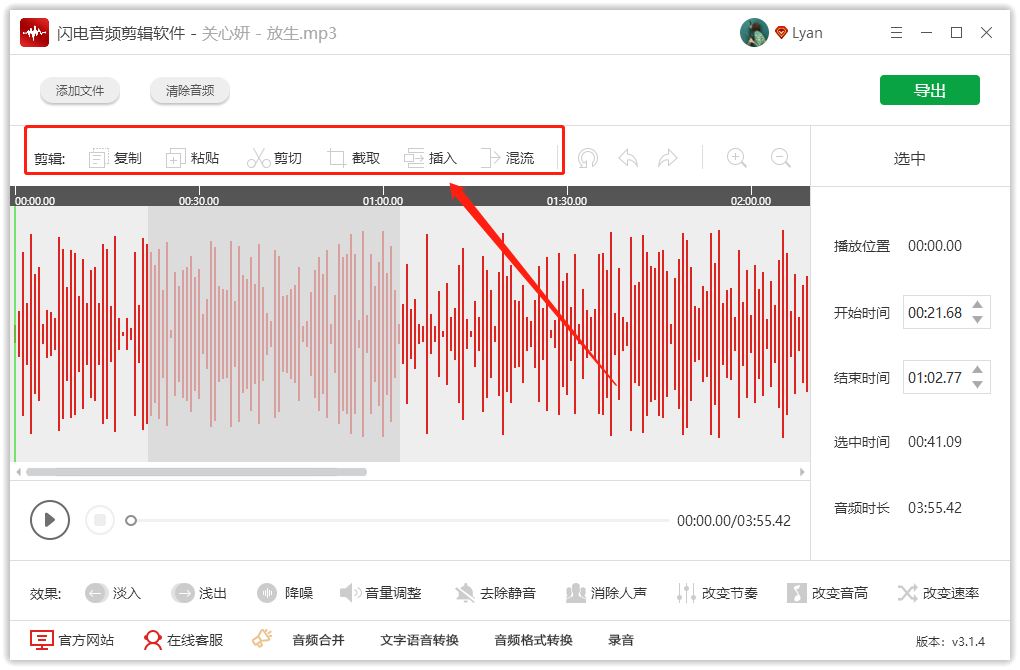The width and height of the screenshot is (1020, 670).
Task: Increase the end time (结束时间) value
Action: (977, 370)
